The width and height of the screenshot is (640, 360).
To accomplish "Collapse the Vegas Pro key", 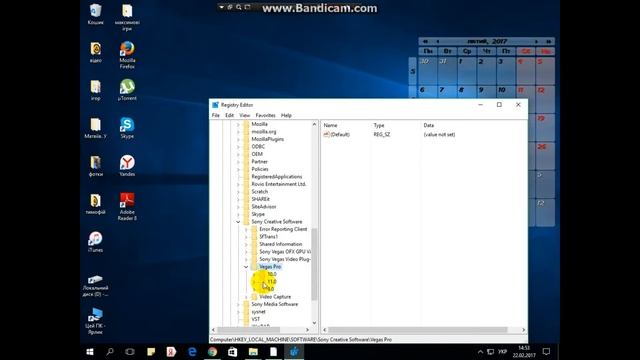I will coord(246,267).
